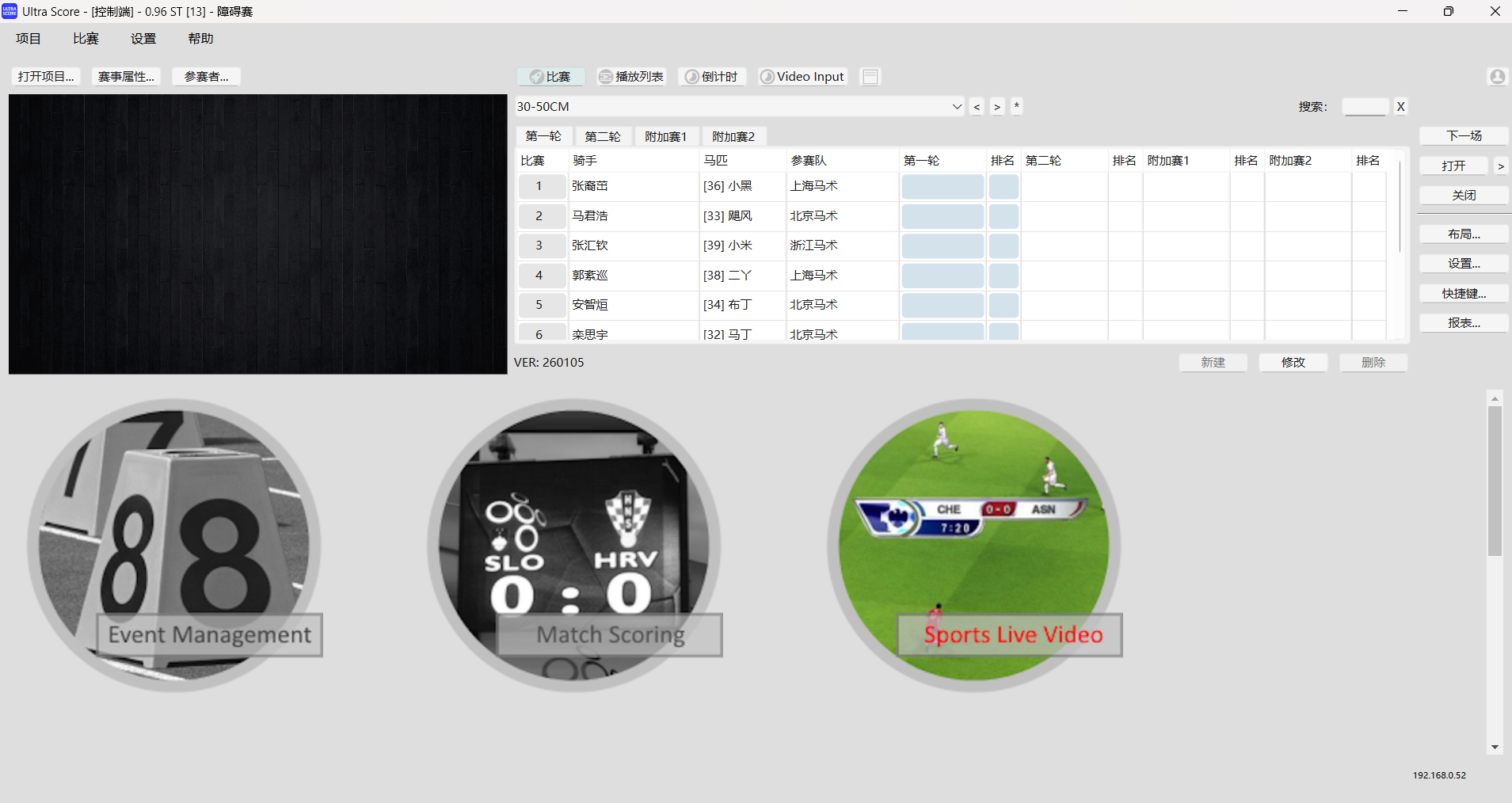Click the 比赛 rocket icon button

pyautogui.click(x=550, y=77)
